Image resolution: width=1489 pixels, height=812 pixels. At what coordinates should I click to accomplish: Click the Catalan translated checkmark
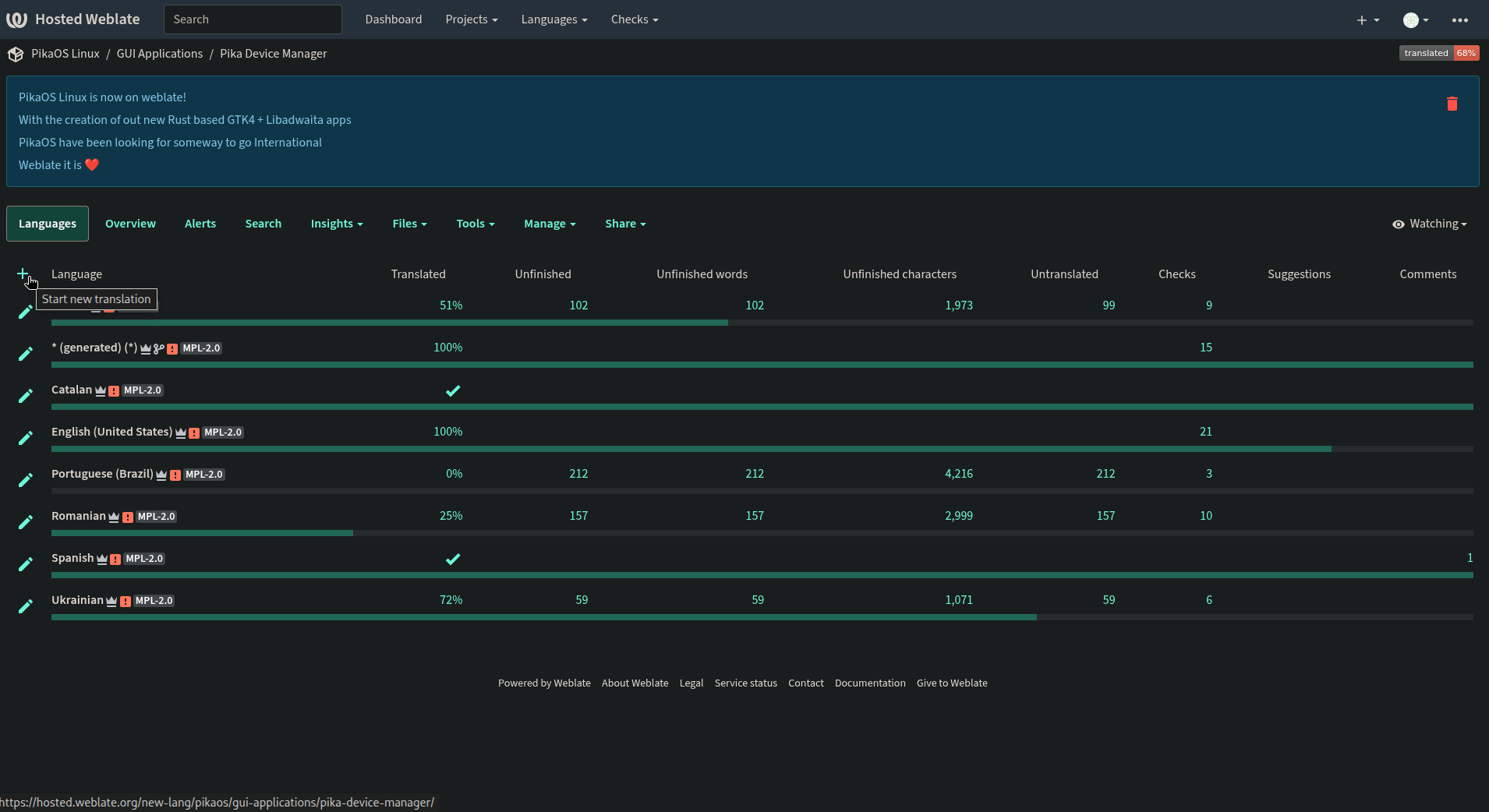[453, 390]
